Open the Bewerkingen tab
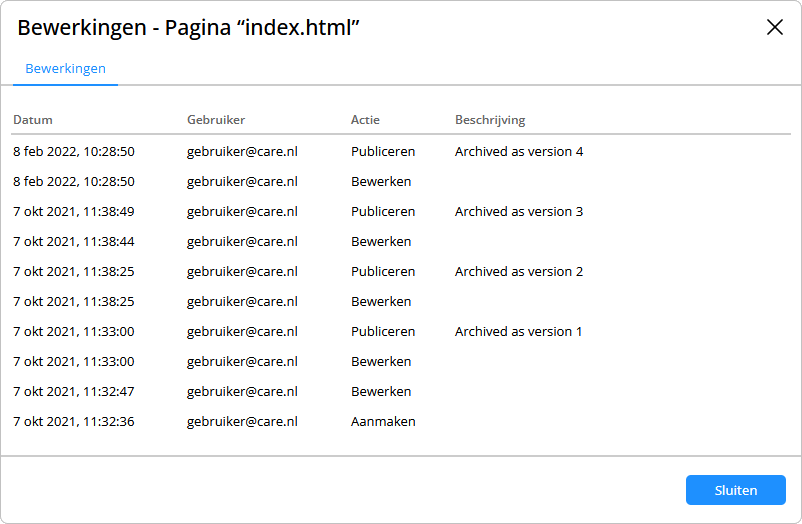The image size is (802, 524). coord(65,69)
